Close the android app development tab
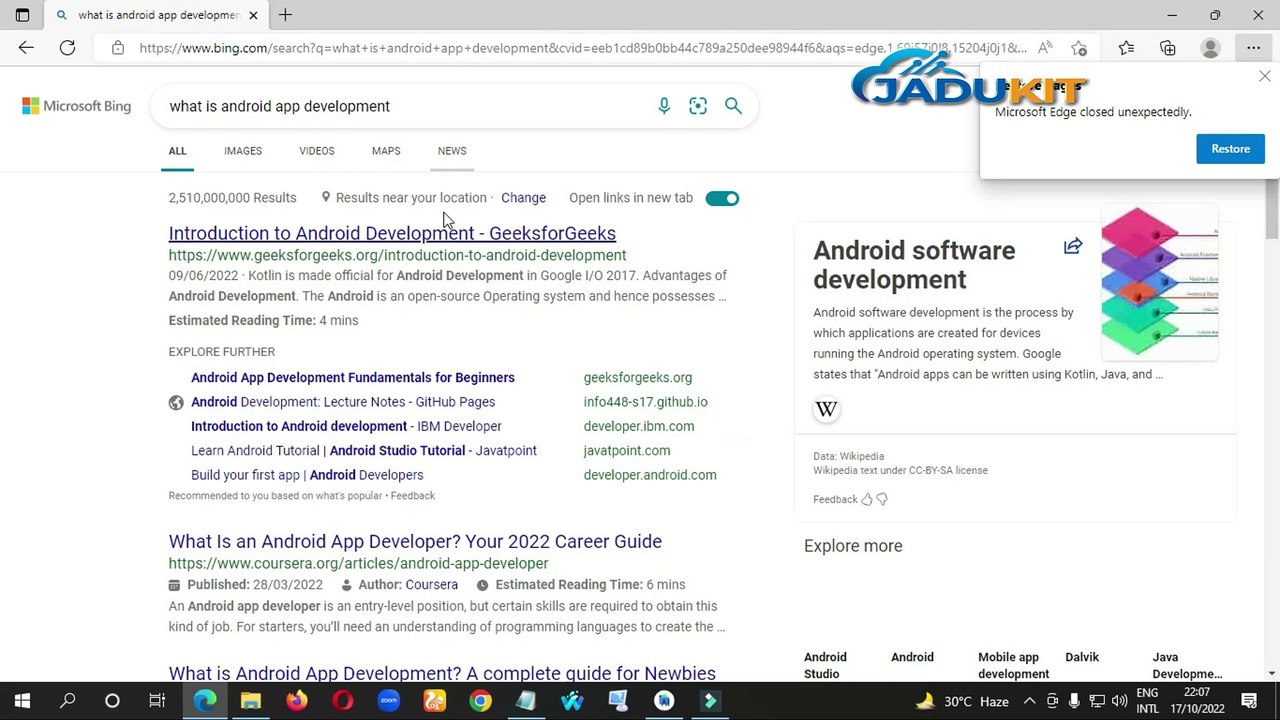This screenshot has width=1280, height=720. tap(253, 15)
